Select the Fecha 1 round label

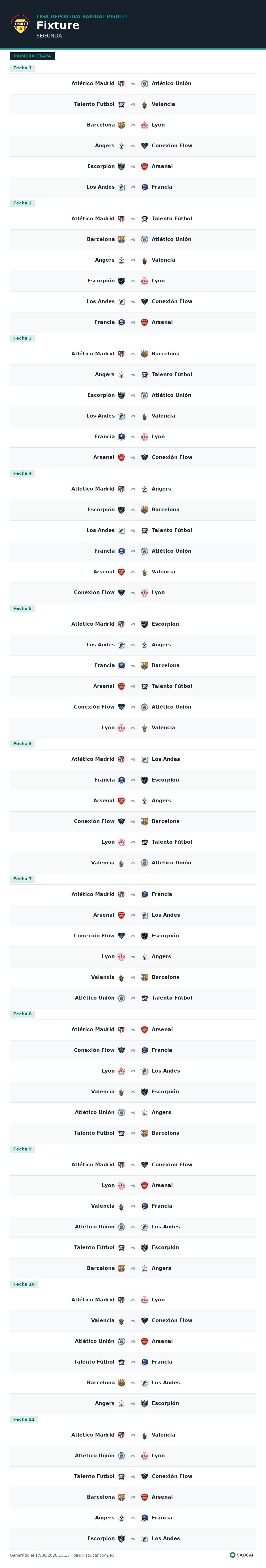click(22, 68)
